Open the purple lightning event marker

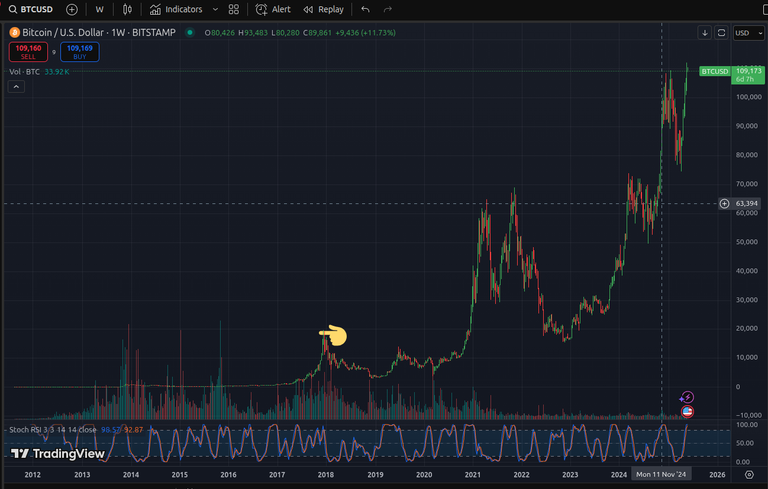(x=688, y=397)
